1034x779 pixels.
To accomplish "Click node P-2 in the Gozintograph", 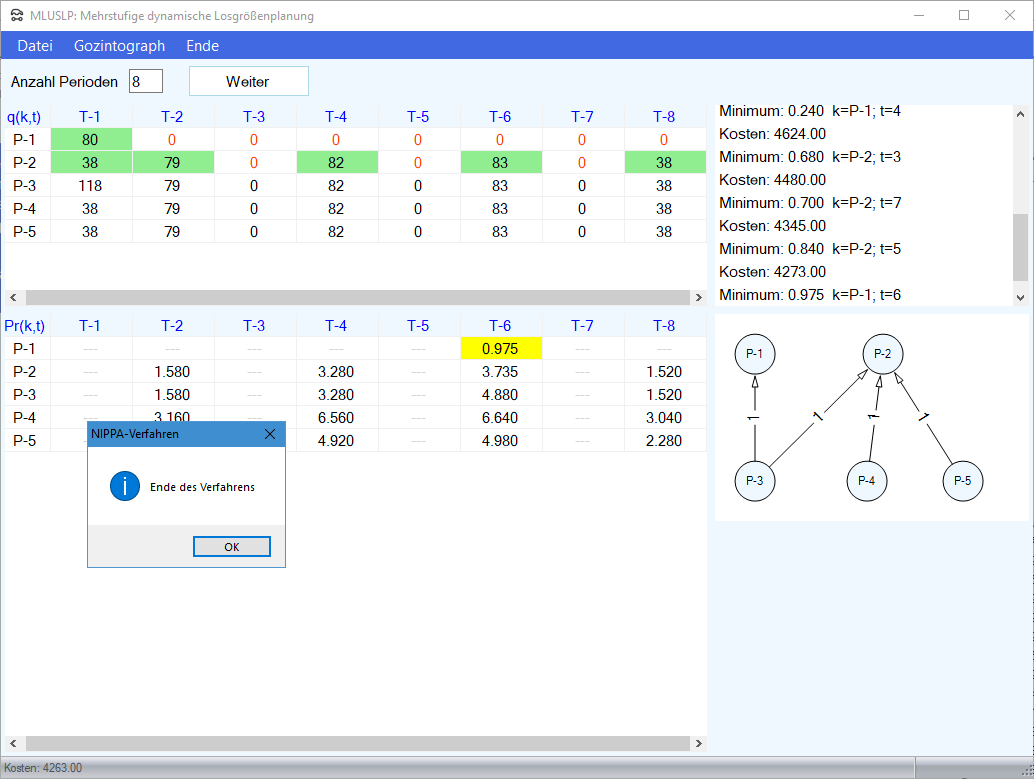I will click(x=882, y=353).
